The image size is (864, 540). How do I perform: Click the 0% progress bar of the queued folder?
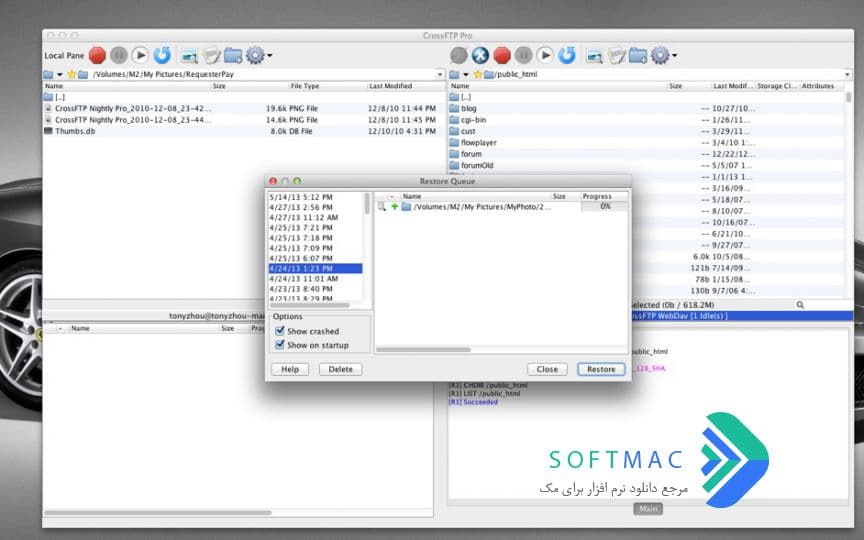tap(605, 207)
